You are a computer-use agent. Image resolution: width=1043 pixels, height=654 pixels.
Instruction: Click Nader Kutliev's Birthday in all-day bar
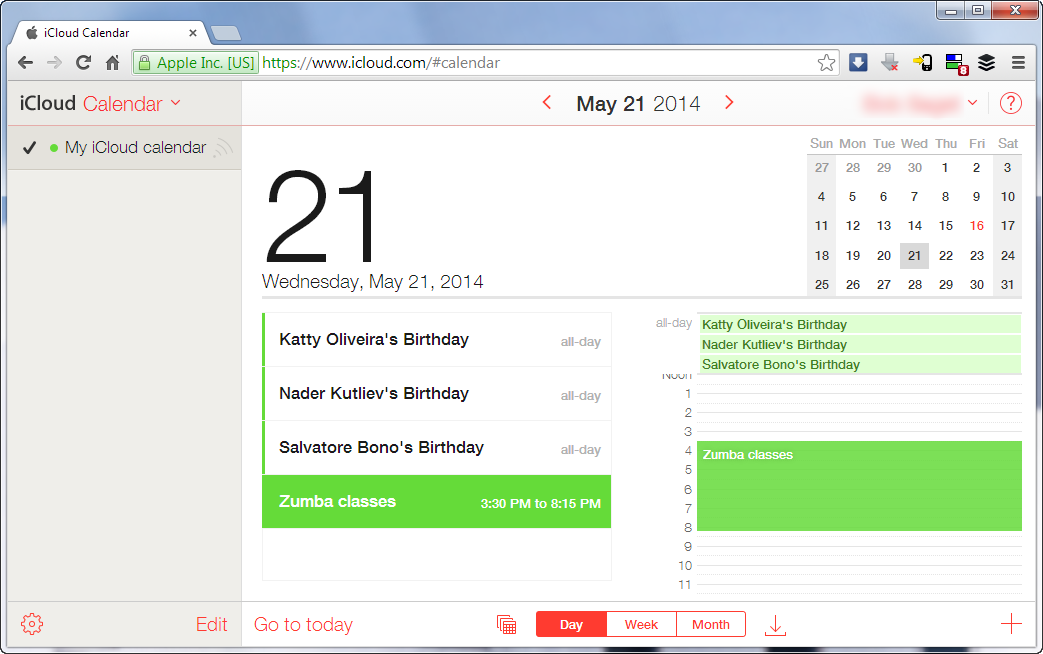(859, 344)
